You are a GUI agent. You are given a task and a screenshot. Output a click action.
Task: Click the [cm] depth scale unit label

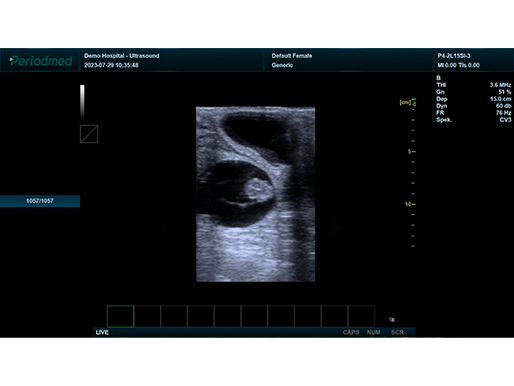[x=405, y=102]
